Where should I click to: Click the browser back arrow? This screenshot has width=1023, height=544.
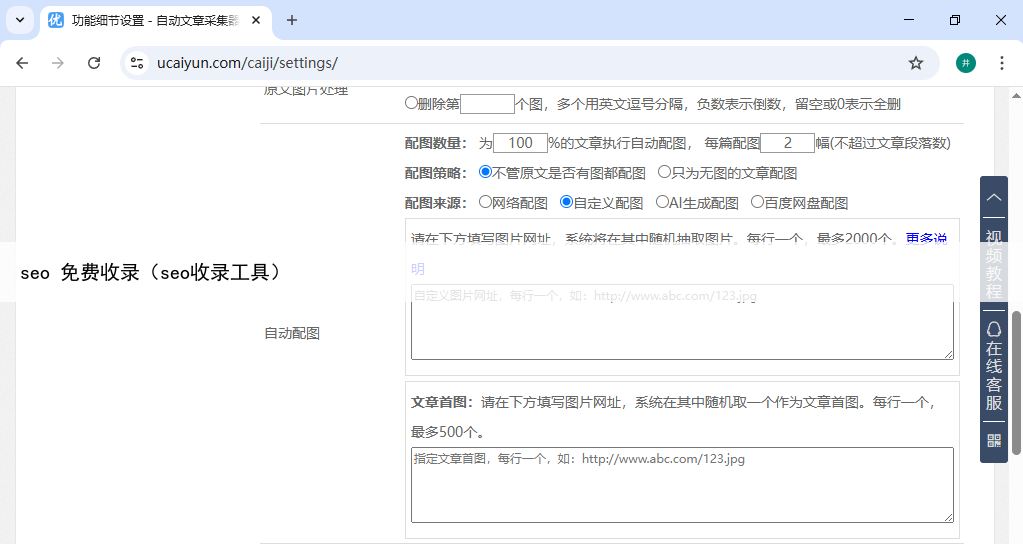22,63
